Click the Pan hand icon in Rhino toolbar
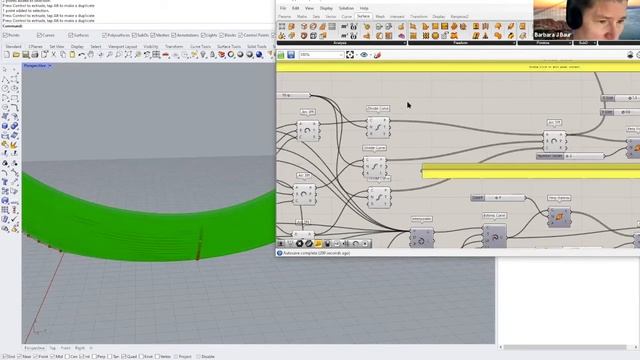This screenshot has width=640, height=360. [91, 55]
